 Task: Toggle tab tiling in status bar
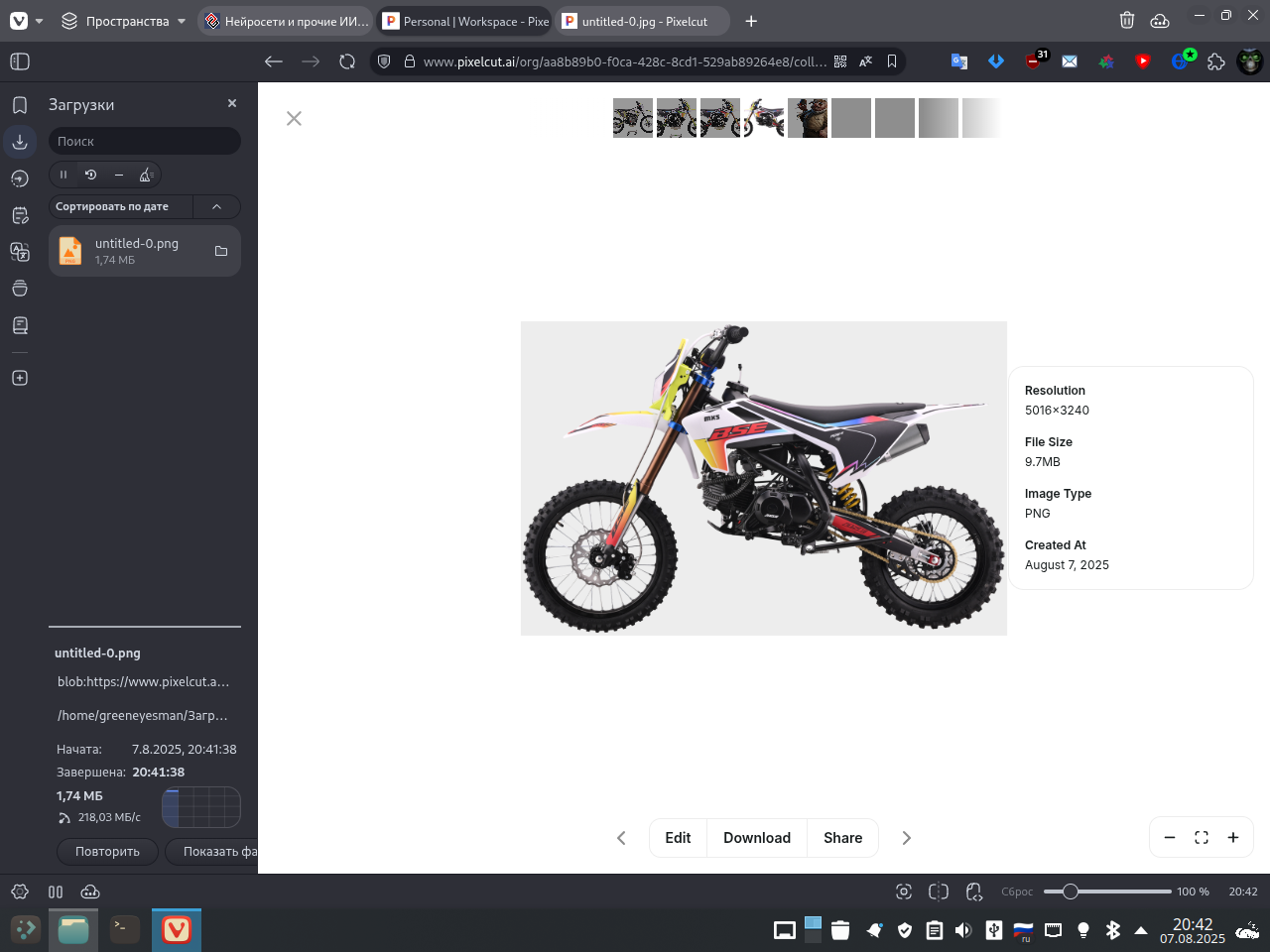pos(56,892)
